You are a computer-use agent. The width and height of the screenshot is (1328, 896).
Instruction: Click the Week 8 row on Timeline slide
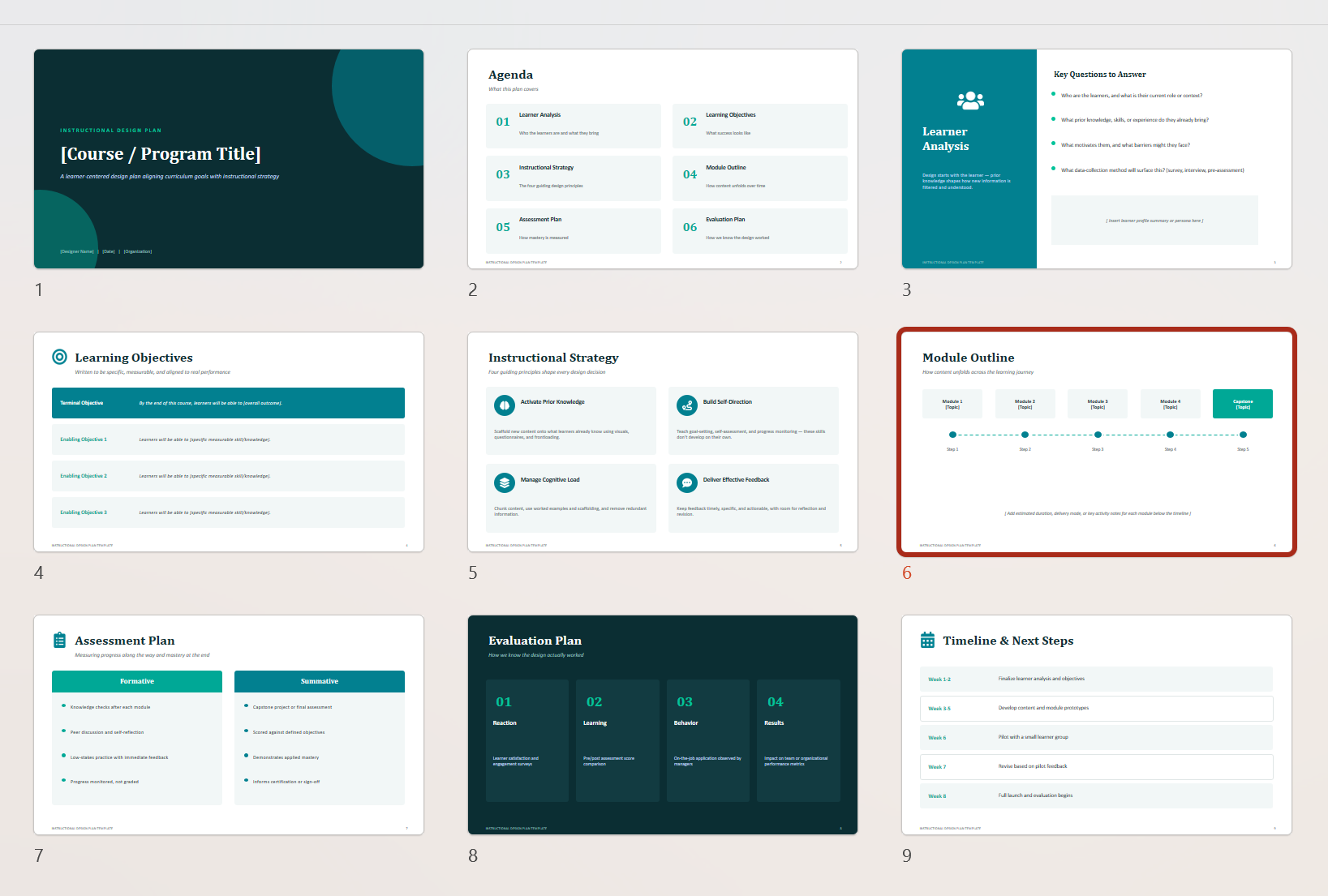1097,795
